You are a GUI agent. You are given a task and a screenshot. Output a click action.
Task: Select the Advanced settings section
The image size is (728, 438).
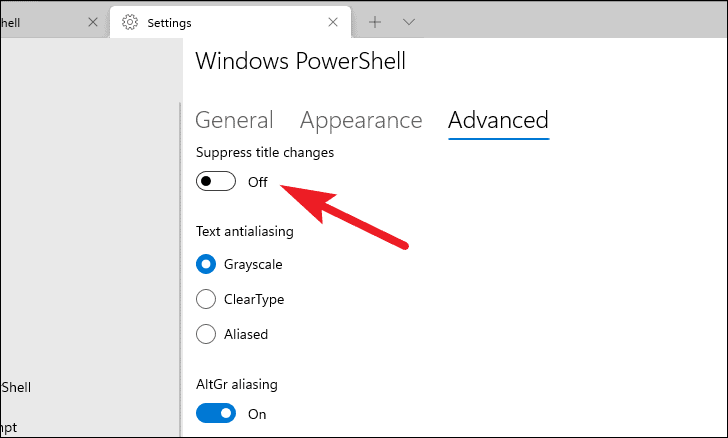coord(498,120)
